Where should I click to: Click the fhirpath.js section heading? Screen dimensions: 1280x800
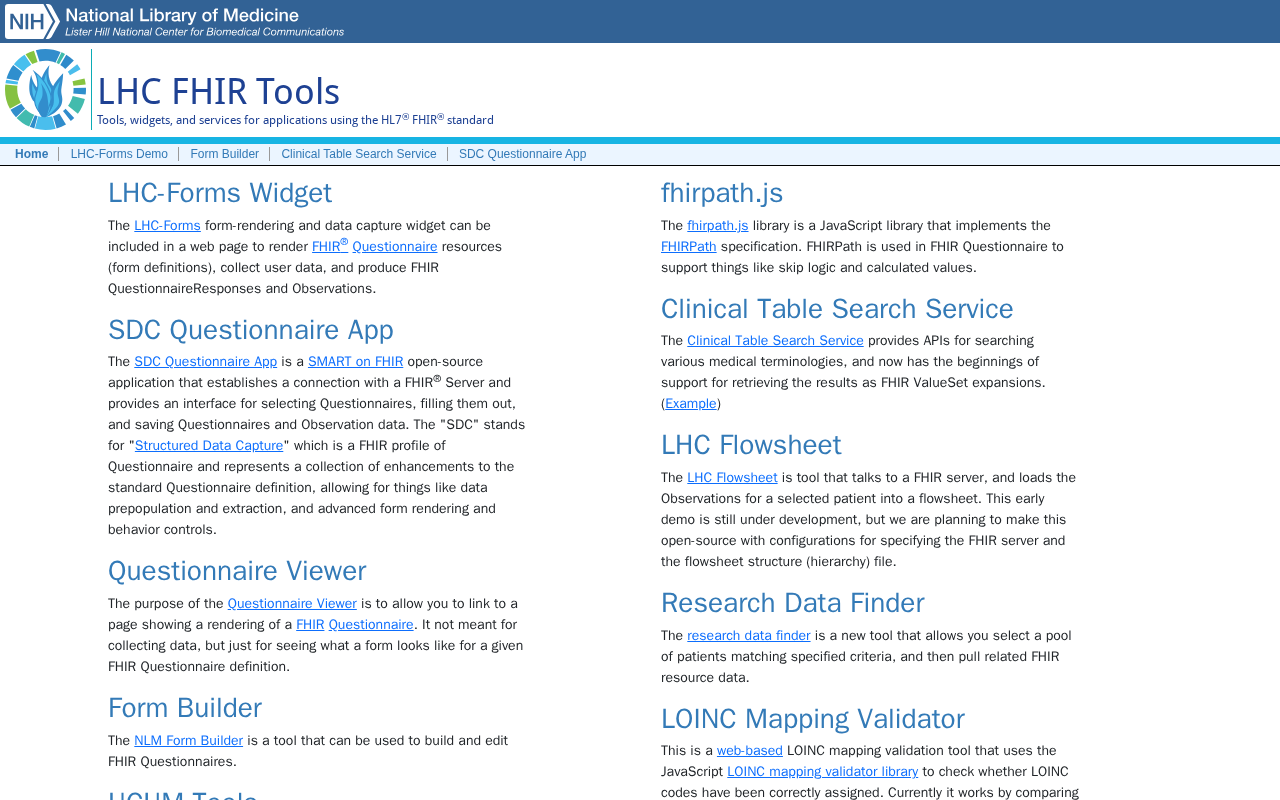pos(722,193)
